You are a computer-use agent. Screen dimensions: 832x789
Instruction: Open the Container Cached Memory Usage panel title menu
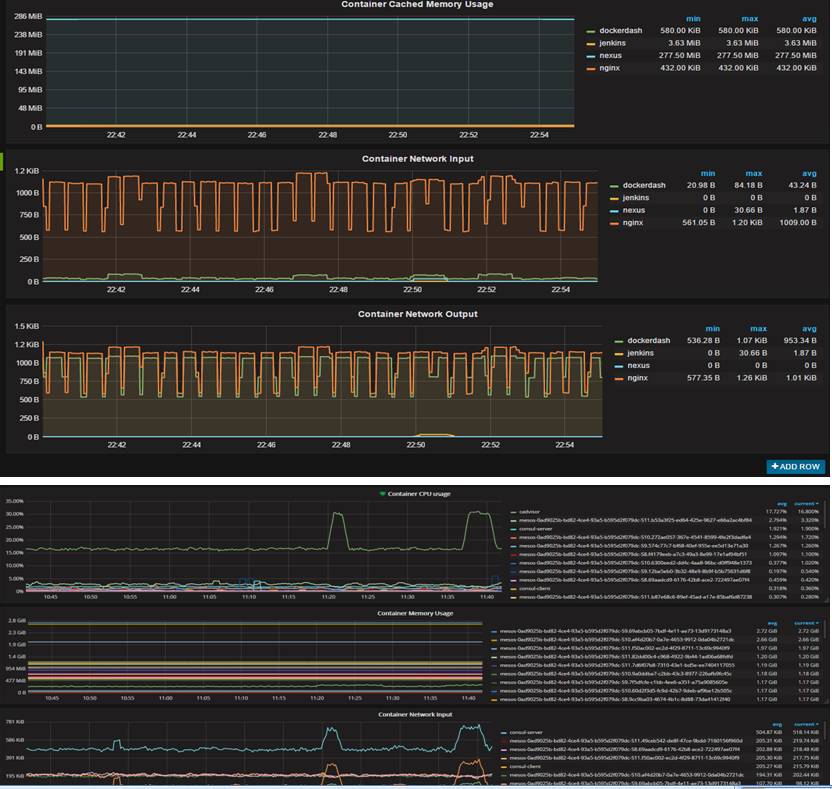417,4
